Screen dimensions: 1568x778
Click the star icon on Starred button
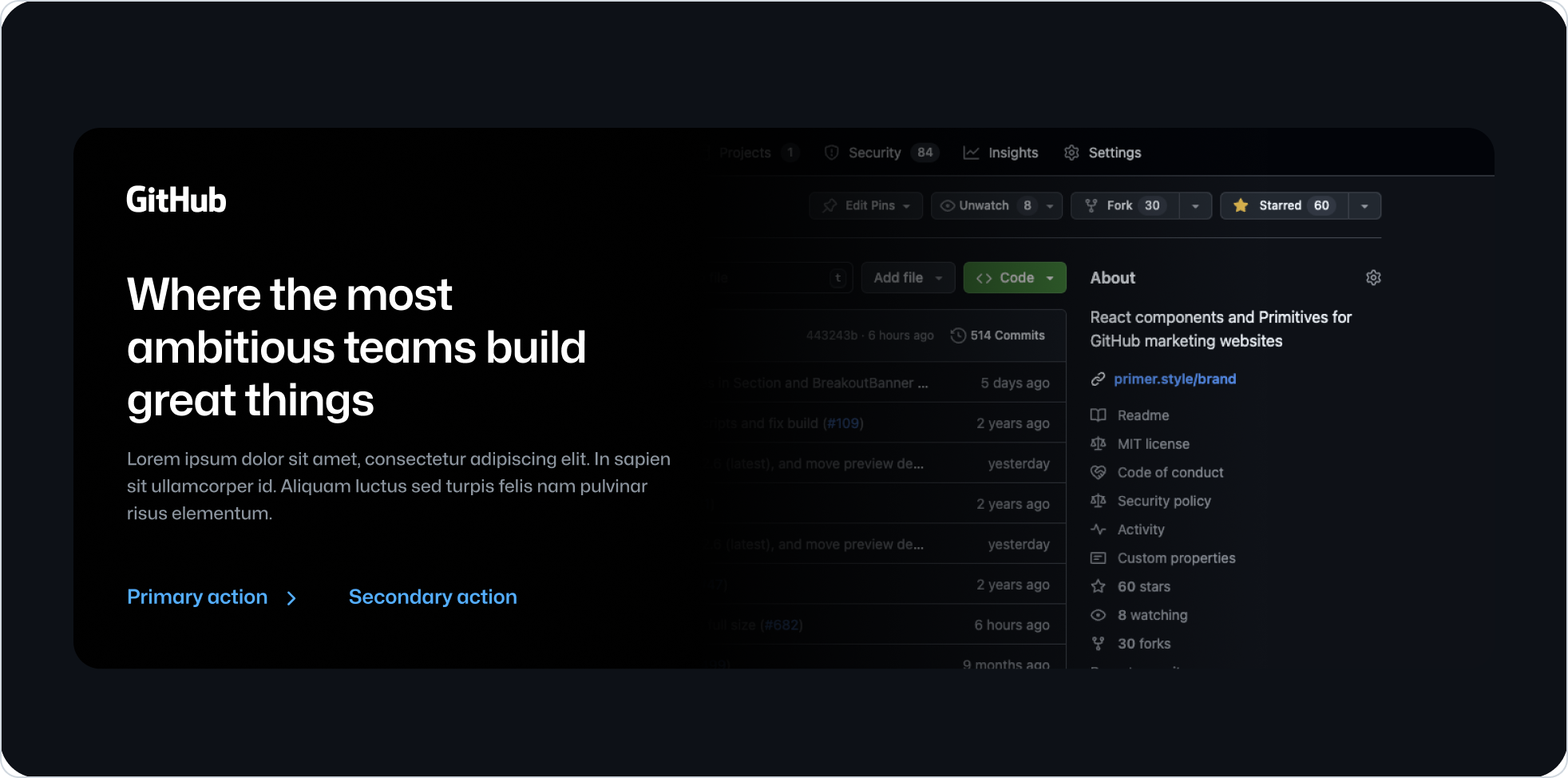(x=1241, y=206)
